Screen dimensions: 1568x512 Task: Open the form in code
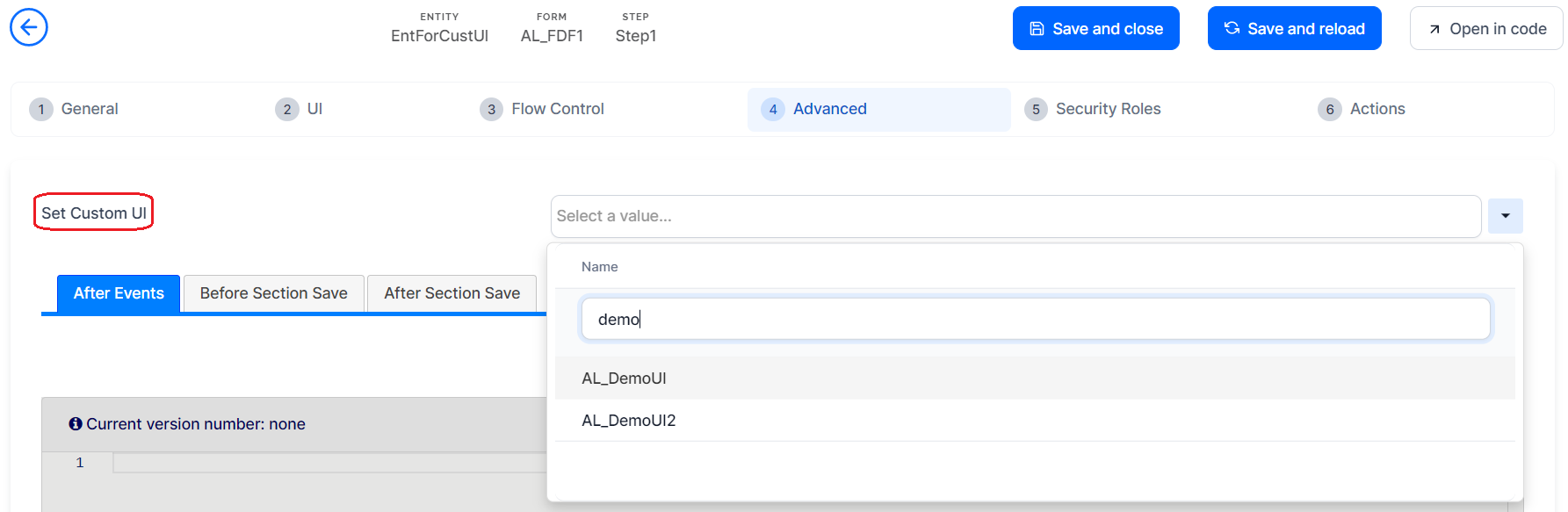click(x=1485, y=29)
